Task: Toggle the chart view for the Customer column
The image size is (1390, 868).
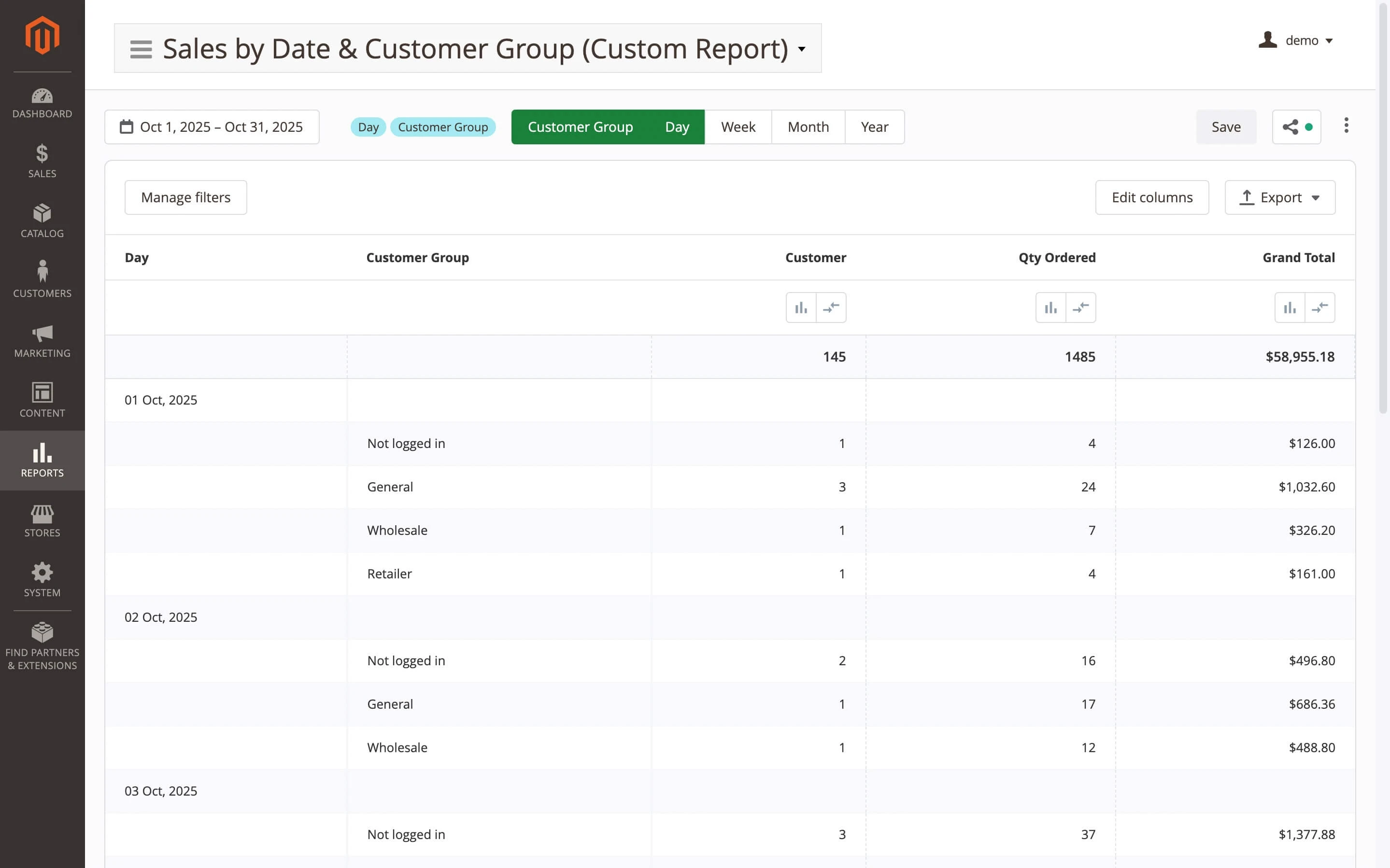Action: point(800,307)
